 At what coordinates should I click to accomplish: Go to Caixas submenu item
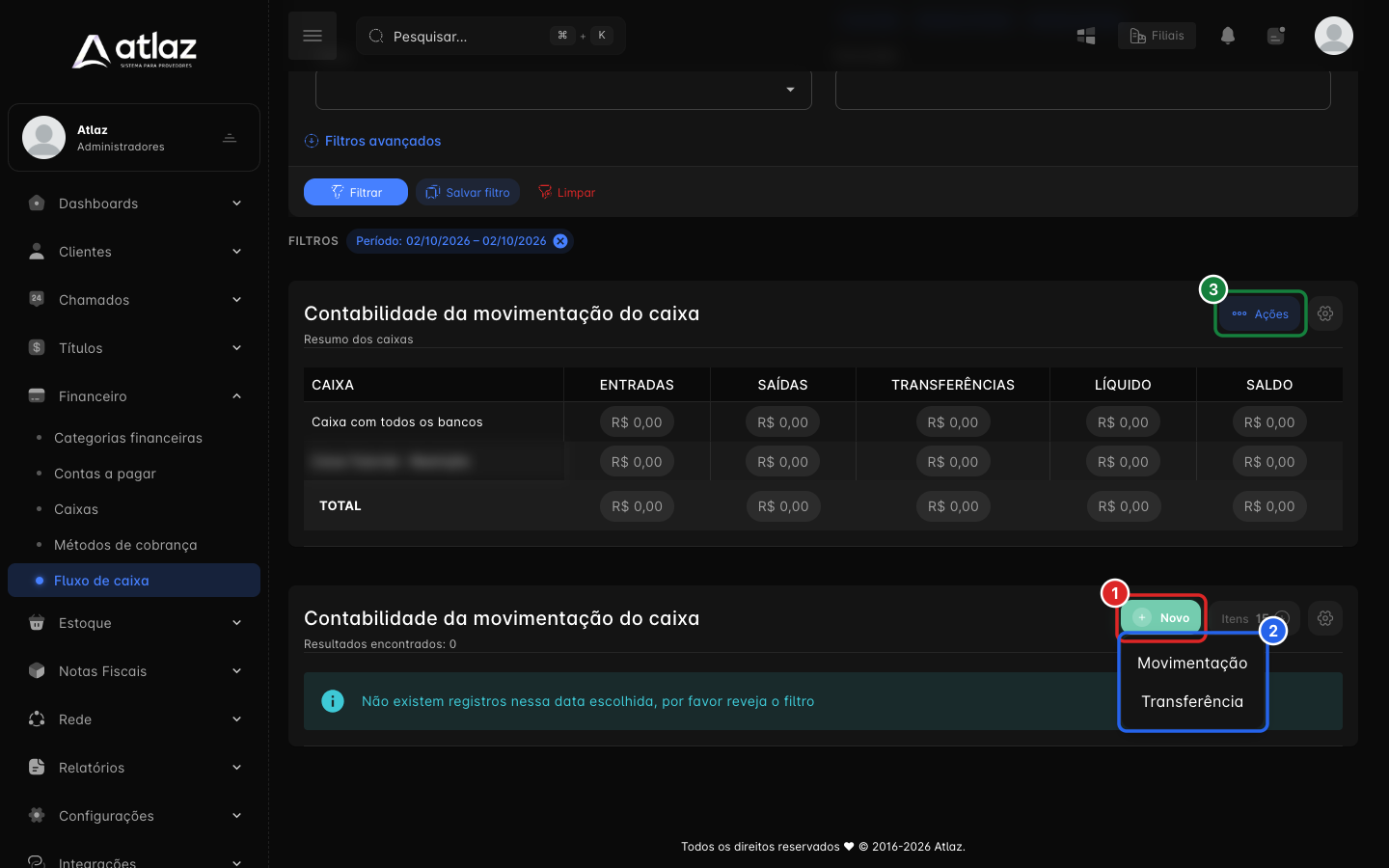pyautogui.click(x=76, y=509)
